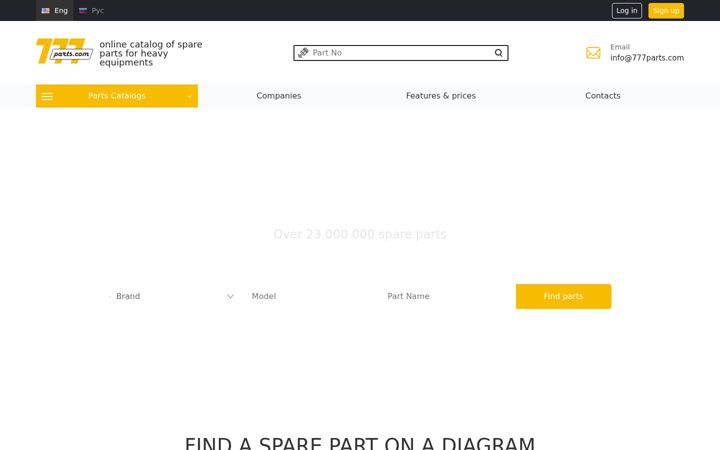Click the "Email" label

pyautogui.click(x=620, y=47)
